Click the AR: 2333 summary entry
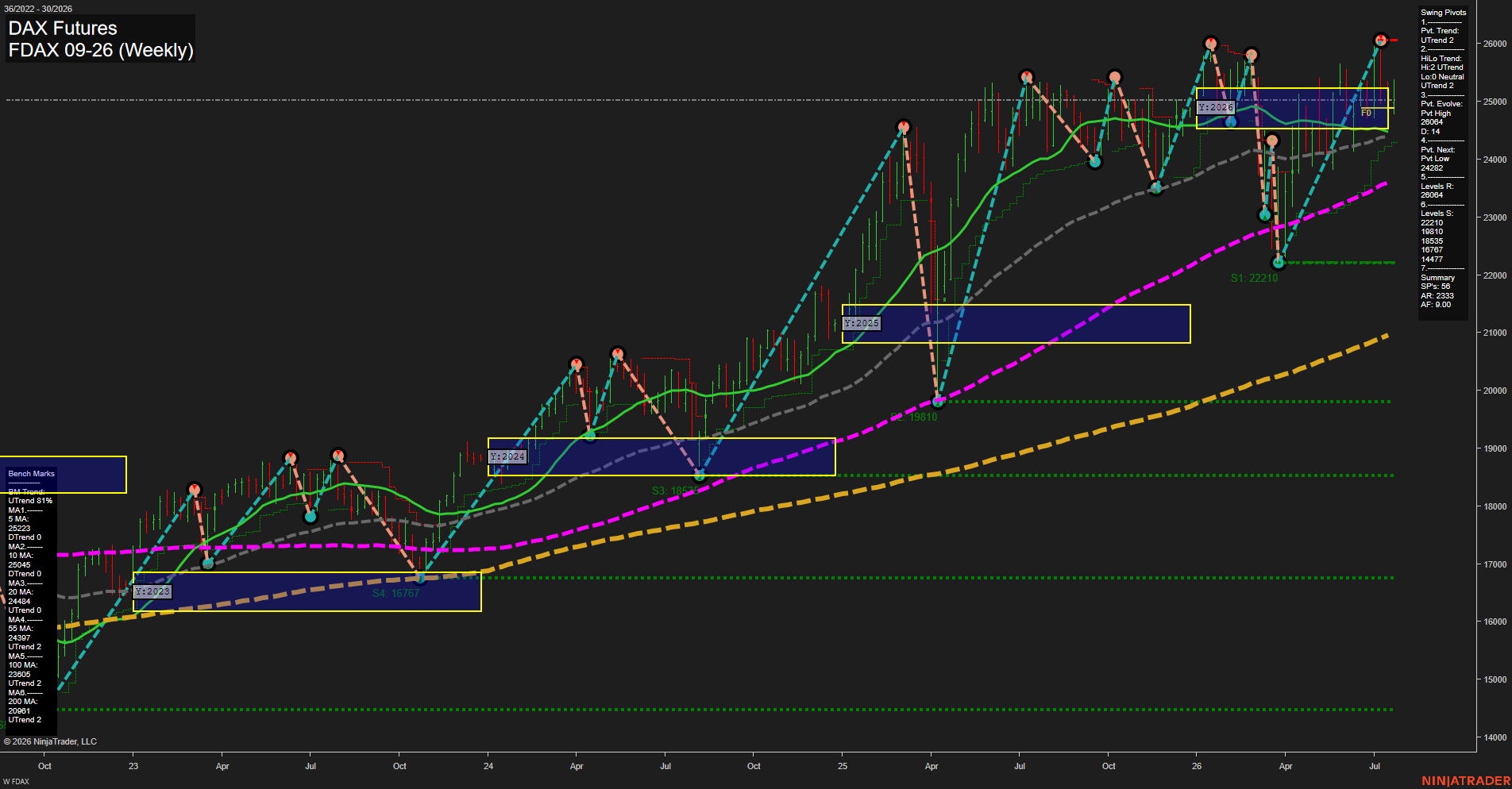Viewport: 1512px width, 789px height. (1437, 296)
